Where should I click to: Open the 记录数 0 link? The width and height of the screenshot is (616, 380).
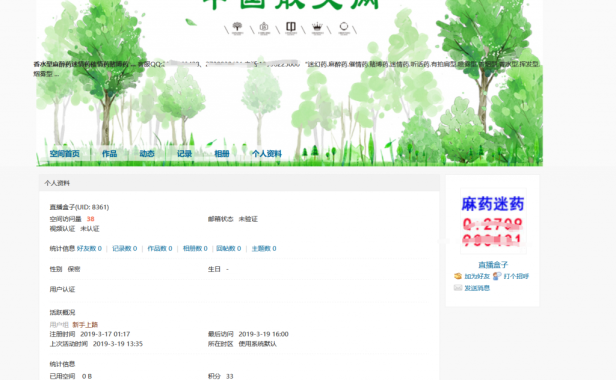point(125,248)
